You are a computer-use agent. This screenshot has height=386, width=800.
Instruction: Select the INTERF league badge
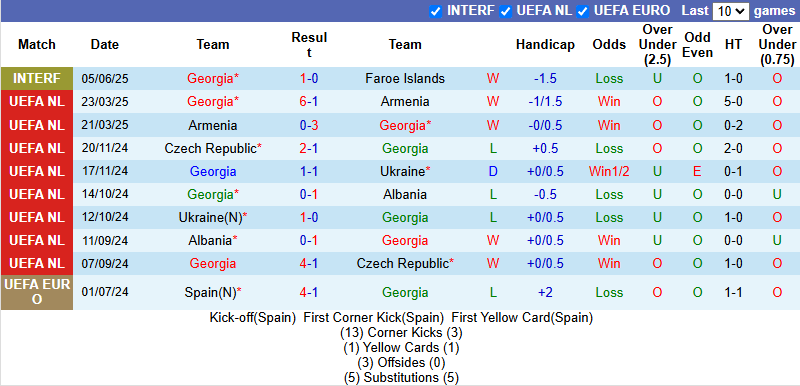click(37, 79)
